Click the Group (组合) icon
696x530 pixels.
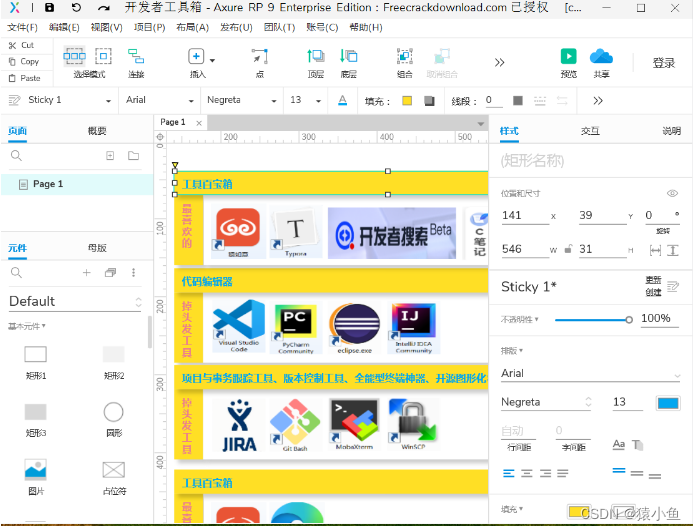404,61
